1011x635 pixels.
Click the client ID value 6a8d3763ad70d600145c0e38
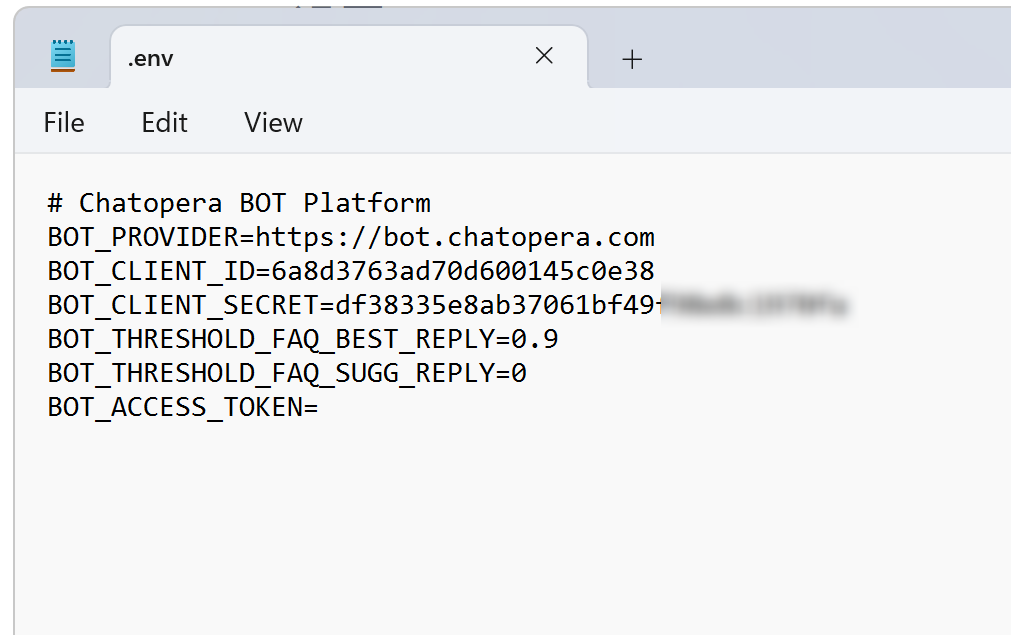463,271
